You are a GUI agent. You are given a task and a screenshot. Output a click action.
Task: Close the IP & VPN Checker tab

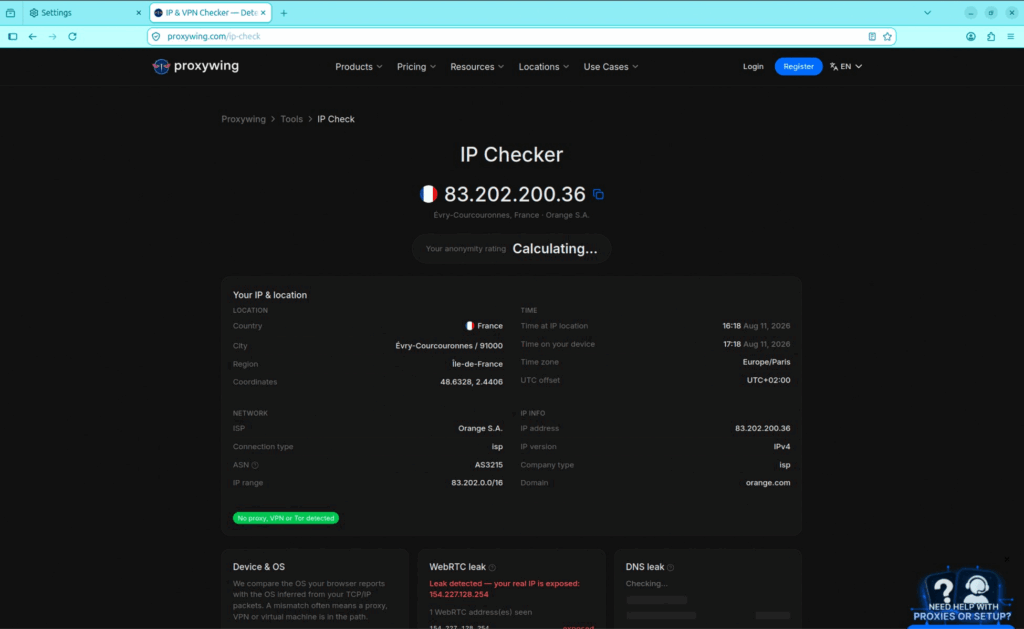(x=263, y=13)
